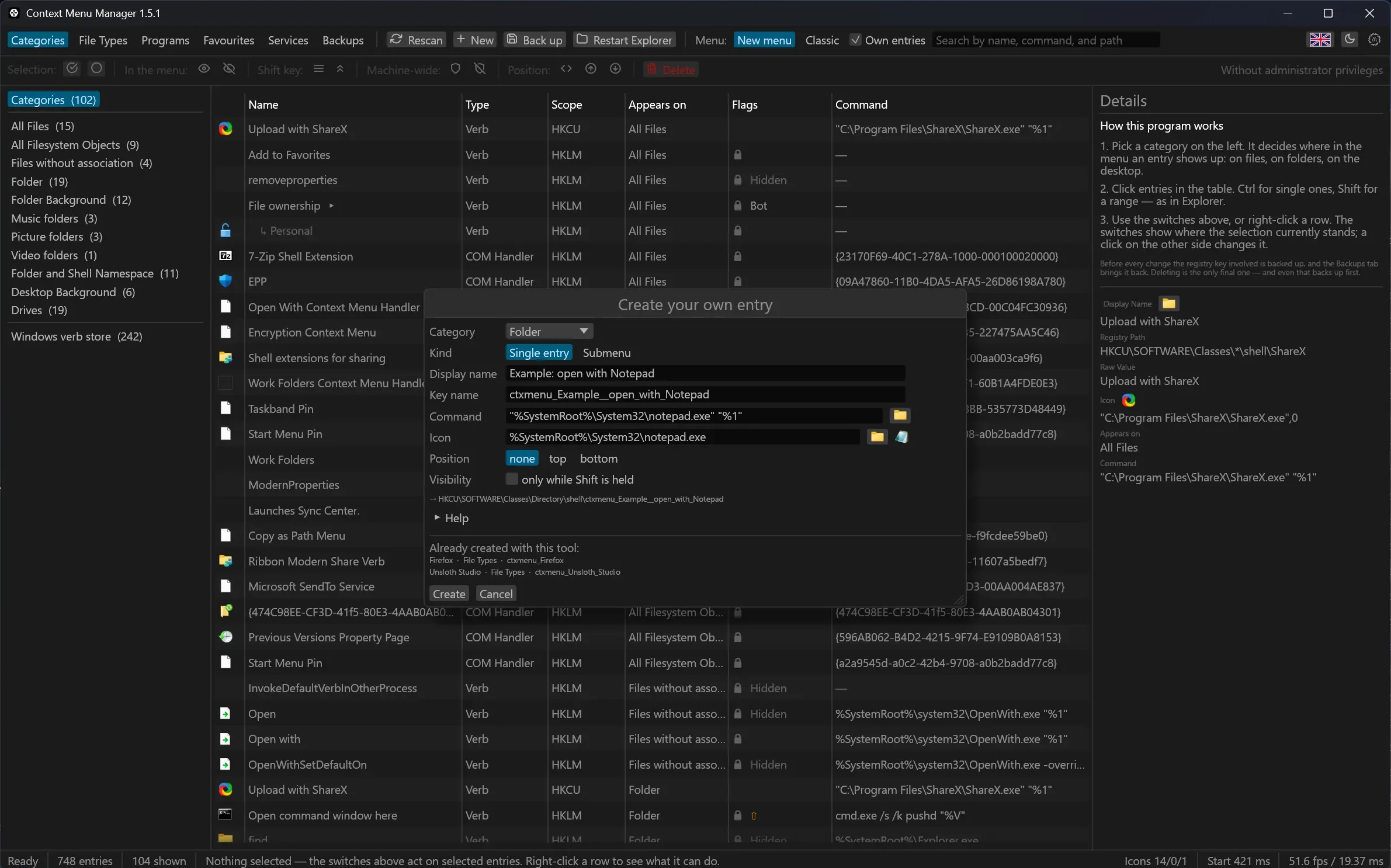Screen dimensions: 1391x868
Task: Click the folder icon next to Display Name
Action: point(1168,303)
